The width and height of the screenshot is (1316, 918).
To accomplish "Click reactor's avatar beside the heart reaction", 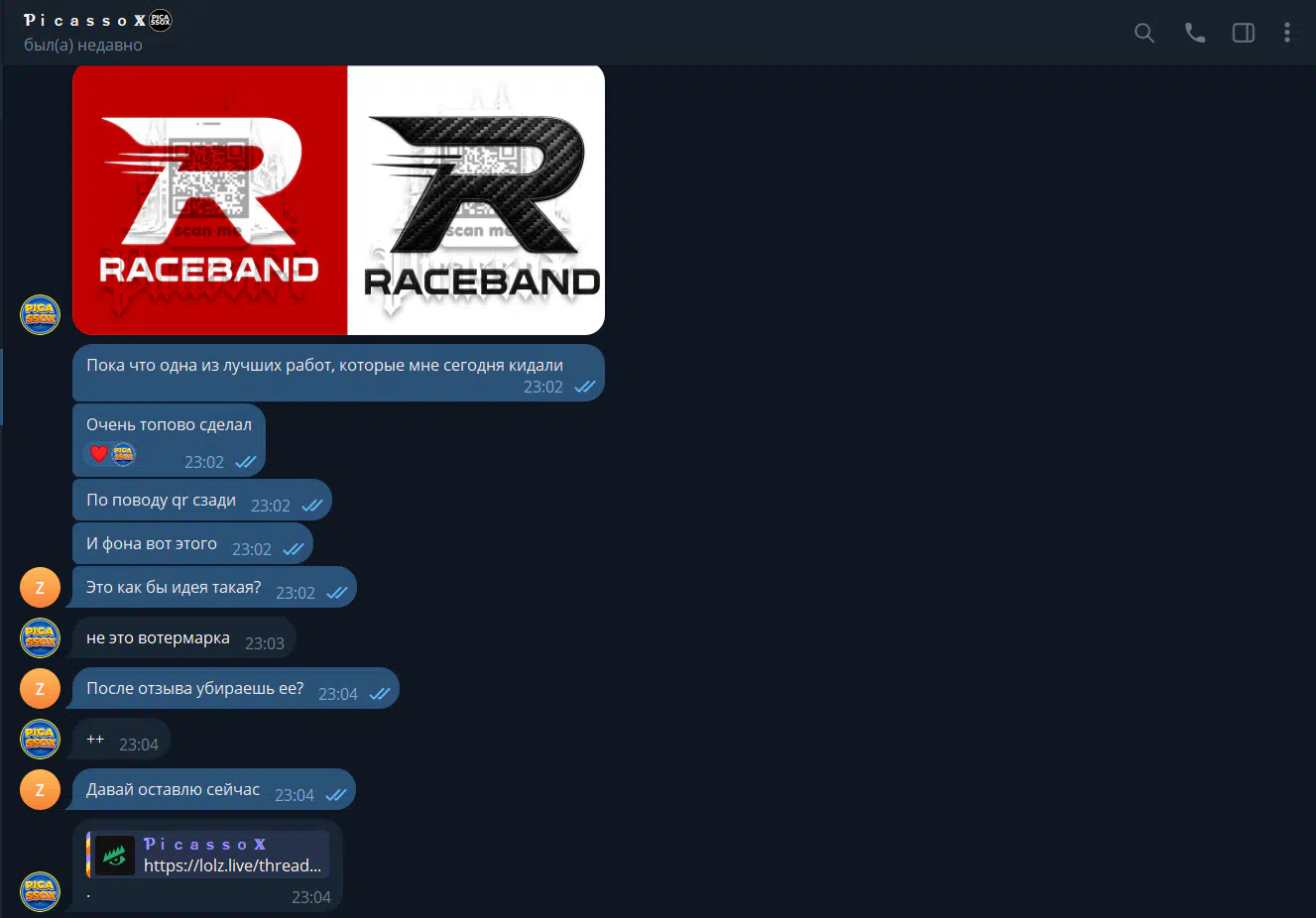I will click(123, 454).
